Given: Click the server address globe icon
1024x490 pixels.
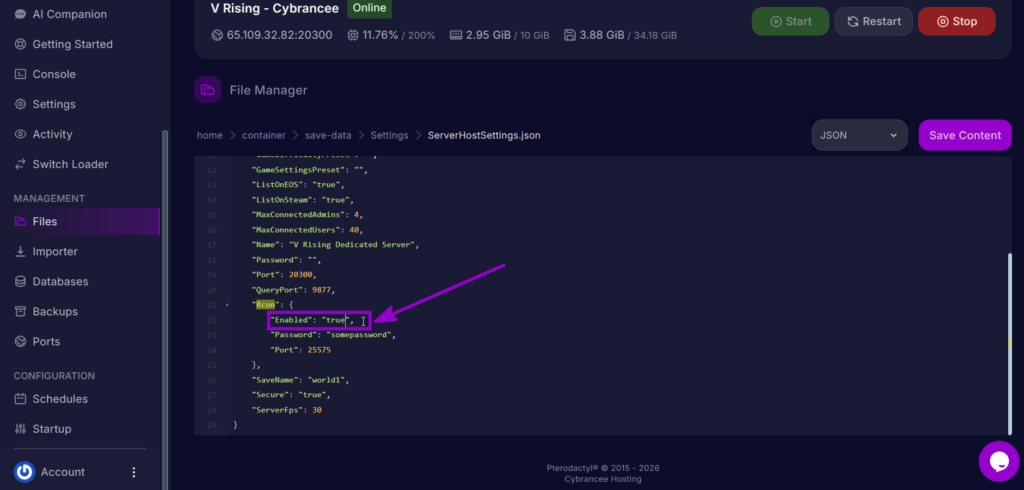Looking at the screenshot, I should (x=217, y=35).
